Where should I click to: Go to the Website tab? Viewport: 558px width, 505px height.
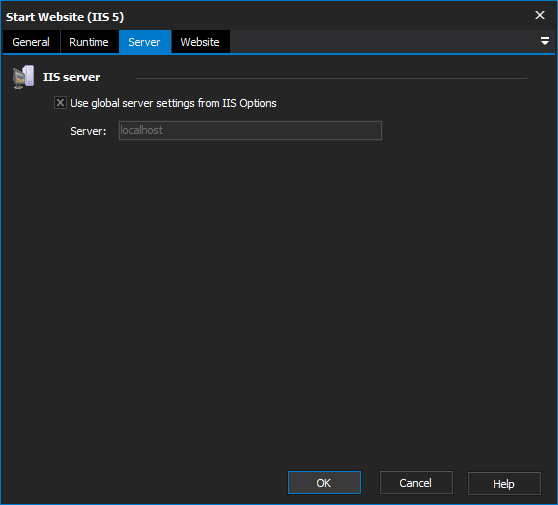[x=200, y=42]
